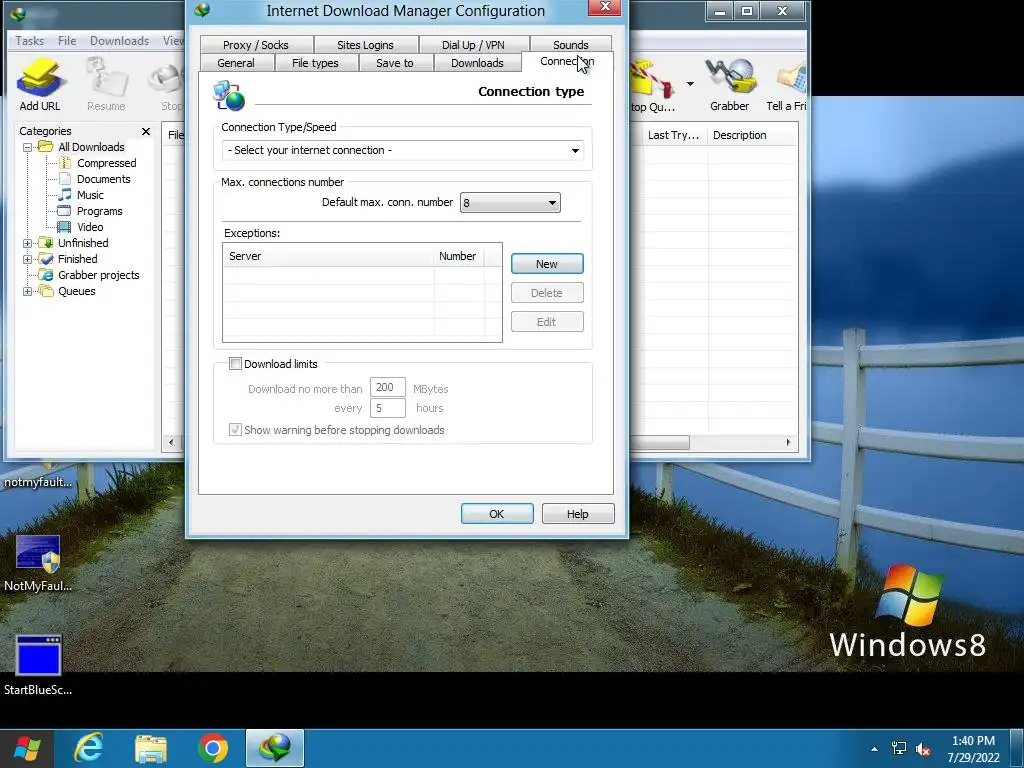
Task: Open the File menu
Action: [x=67, y=40]
